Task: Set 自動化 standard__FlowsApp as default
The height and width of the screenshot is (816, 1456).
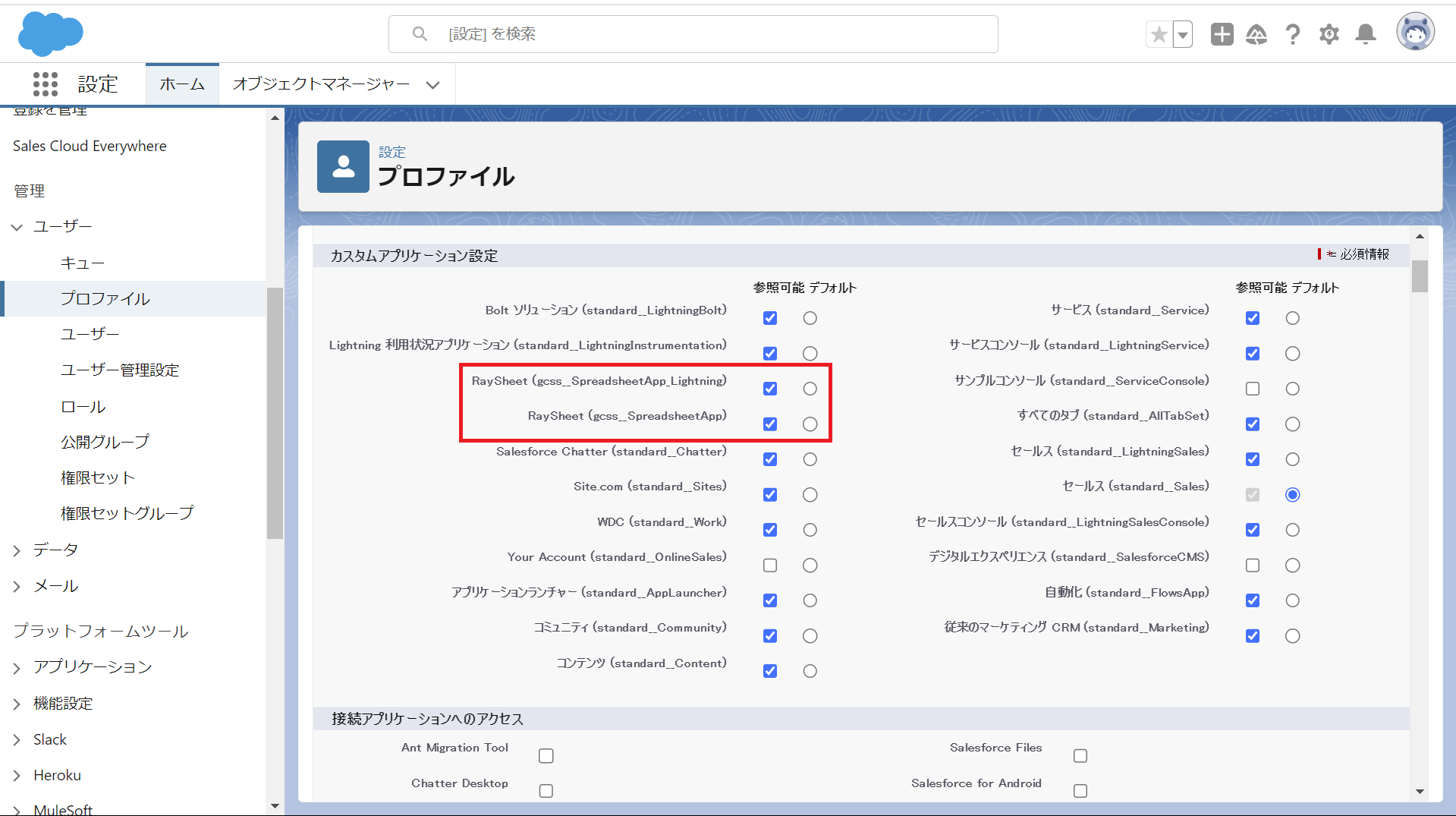Action: tap(1293, 600)
